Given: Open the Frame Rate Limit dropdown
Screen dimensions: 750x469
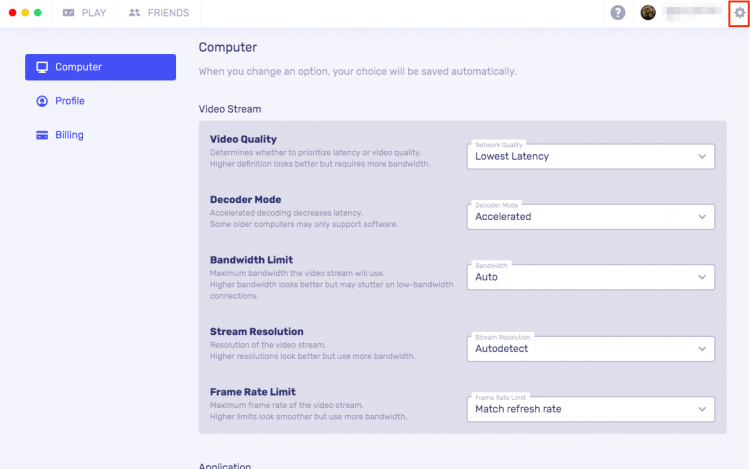Looking at the screenshot, I should 590,408.
